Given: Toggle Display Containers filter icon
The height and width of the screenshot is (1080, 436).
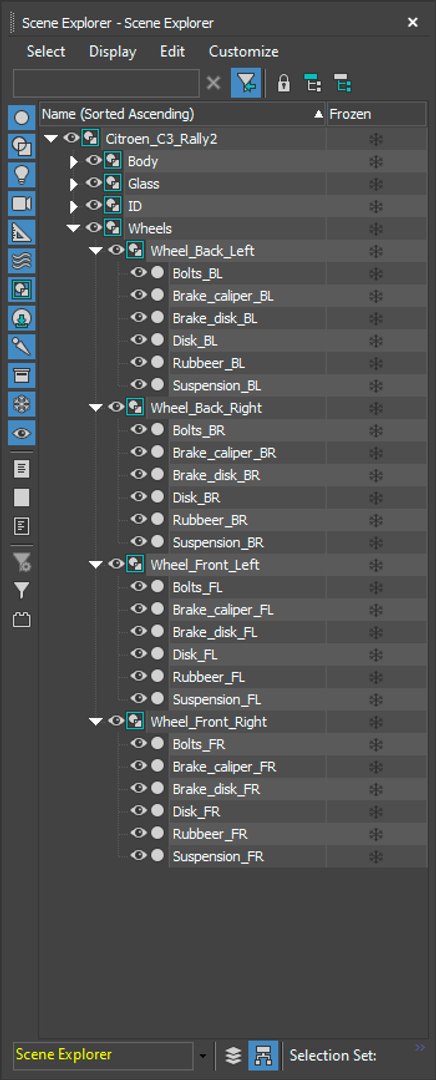Looking at the screenshot, I should click(x=21, y=375).
